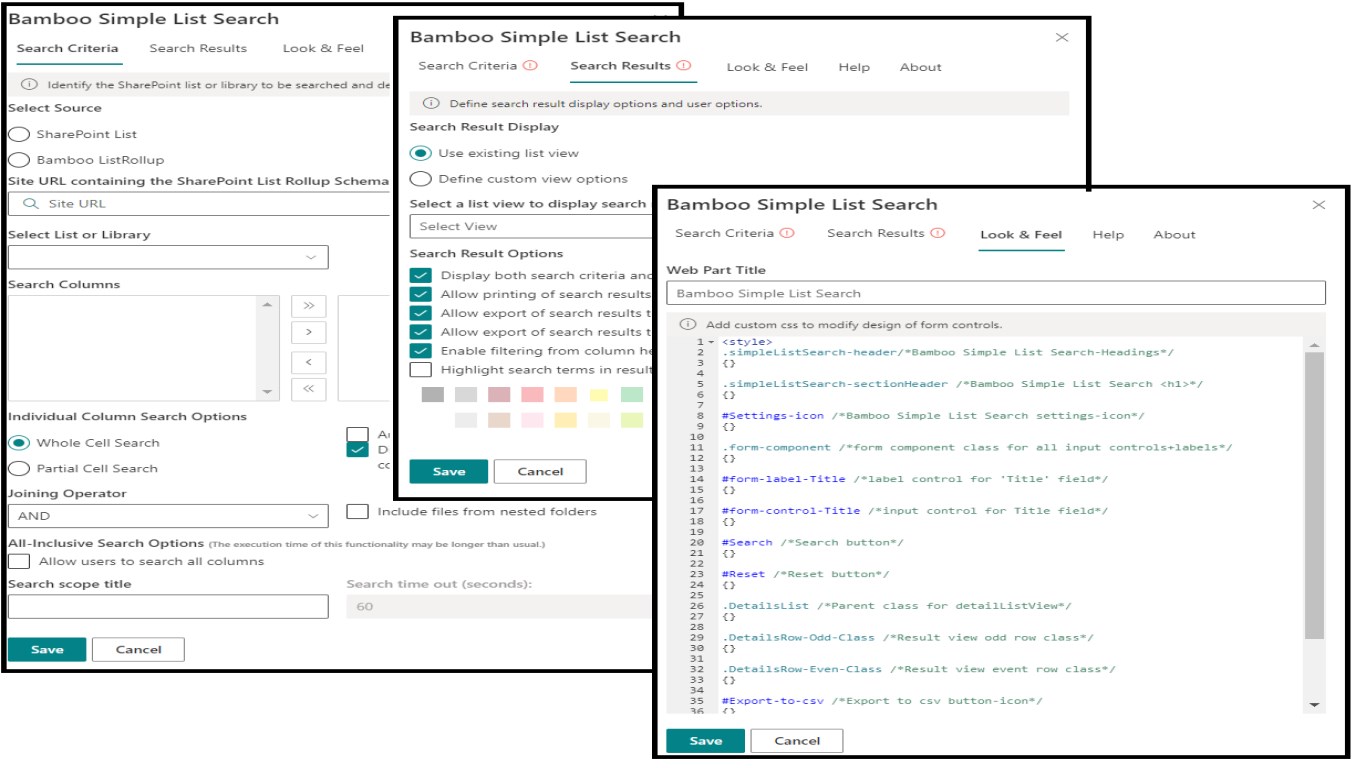
Task: Choose 'Define custom view options' radio button
Action: [x=421, y=179]
